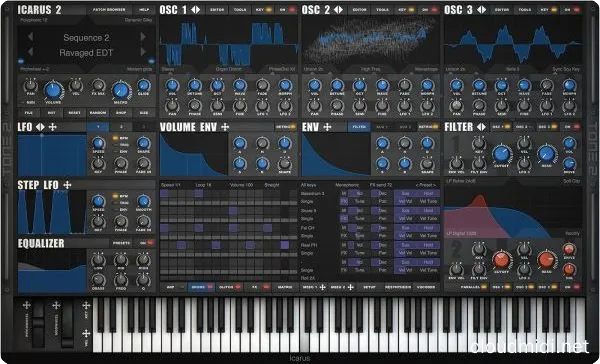The height and width of the screenshot is (364, 600).
Task: Click the FILTER left-right arrows icon
Action: (x=481, y=127)
